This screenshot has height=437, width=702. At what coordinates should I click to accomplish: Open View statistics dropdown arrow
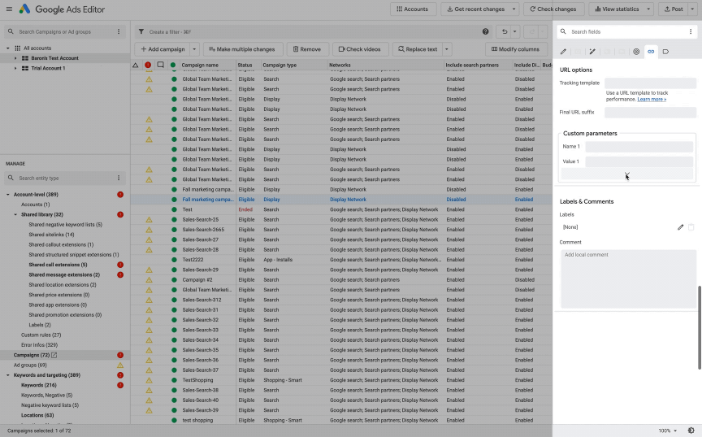(648, 9)
